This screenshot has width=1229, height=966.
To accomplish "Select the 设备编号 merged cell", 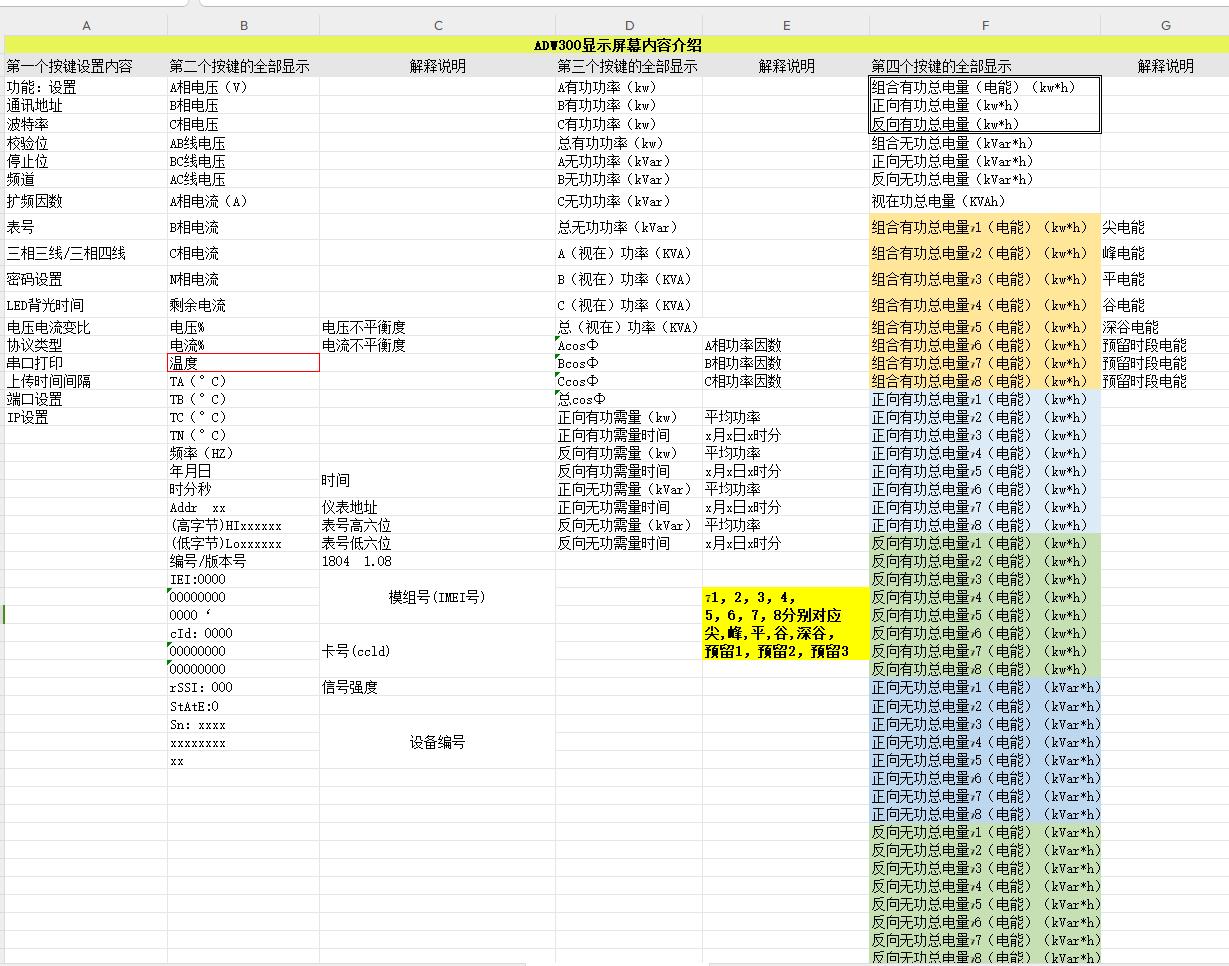I will point(438,742).
